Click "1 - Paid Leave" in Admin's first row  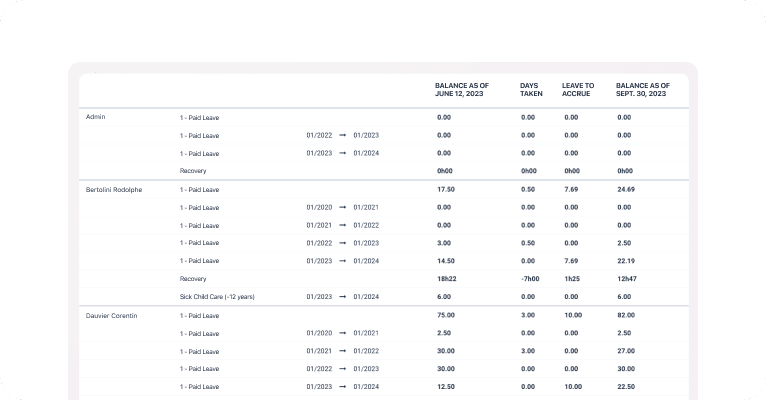pyautogui.click(x=199, y=118)
